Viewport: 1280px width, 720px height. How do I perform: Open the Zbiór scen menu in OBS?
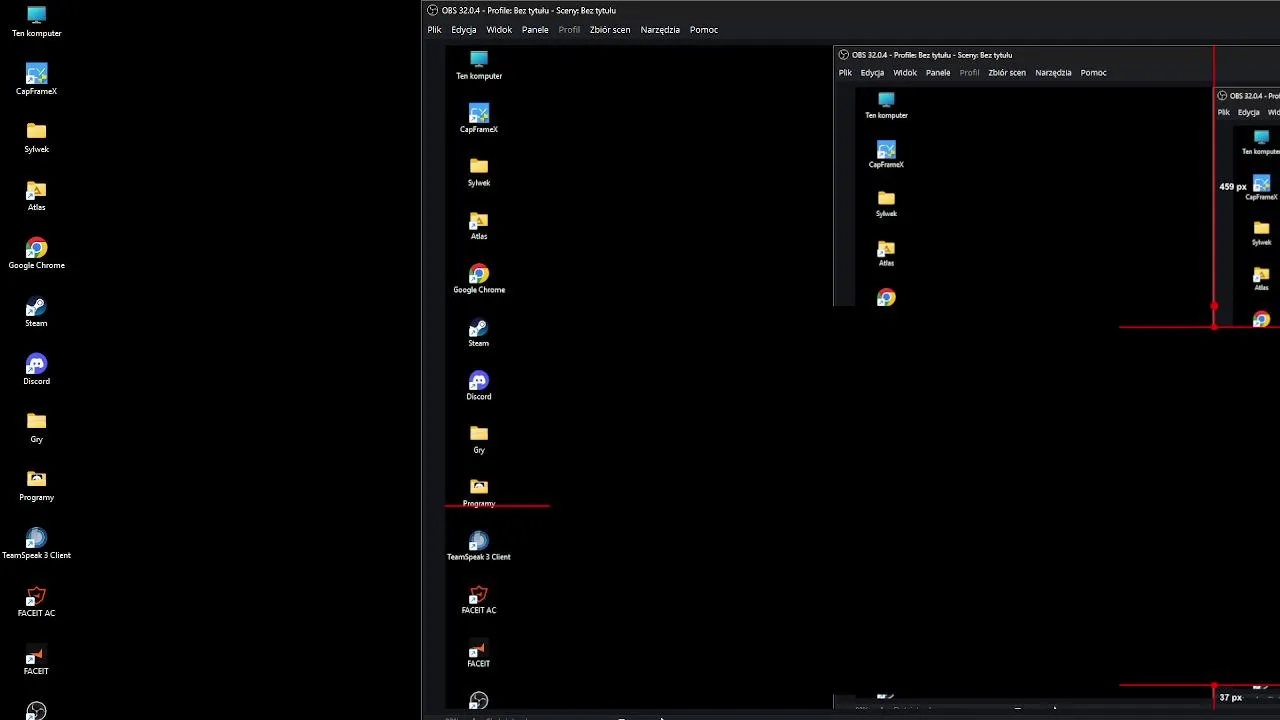(x=610, y=30)
